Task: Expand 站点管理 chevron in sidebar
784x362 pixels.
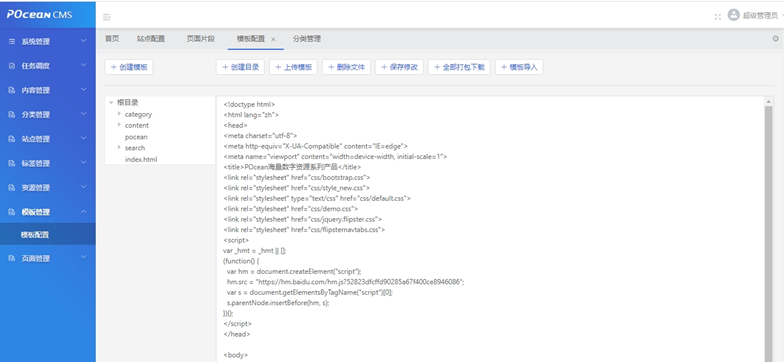Action: pyautogui.click(x=84, y=138)
